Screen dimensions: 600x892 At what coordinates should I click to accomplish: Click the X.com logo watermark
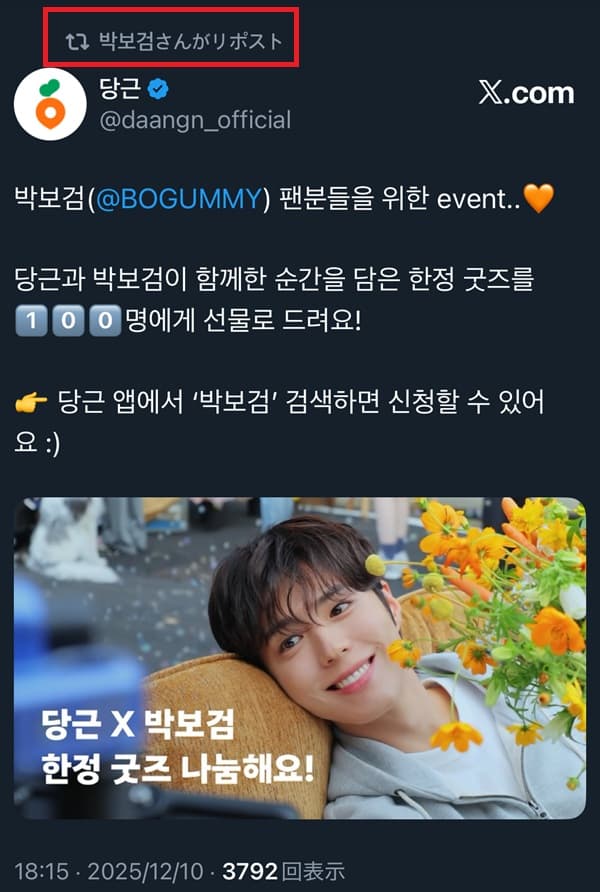(x=526, y=93)
